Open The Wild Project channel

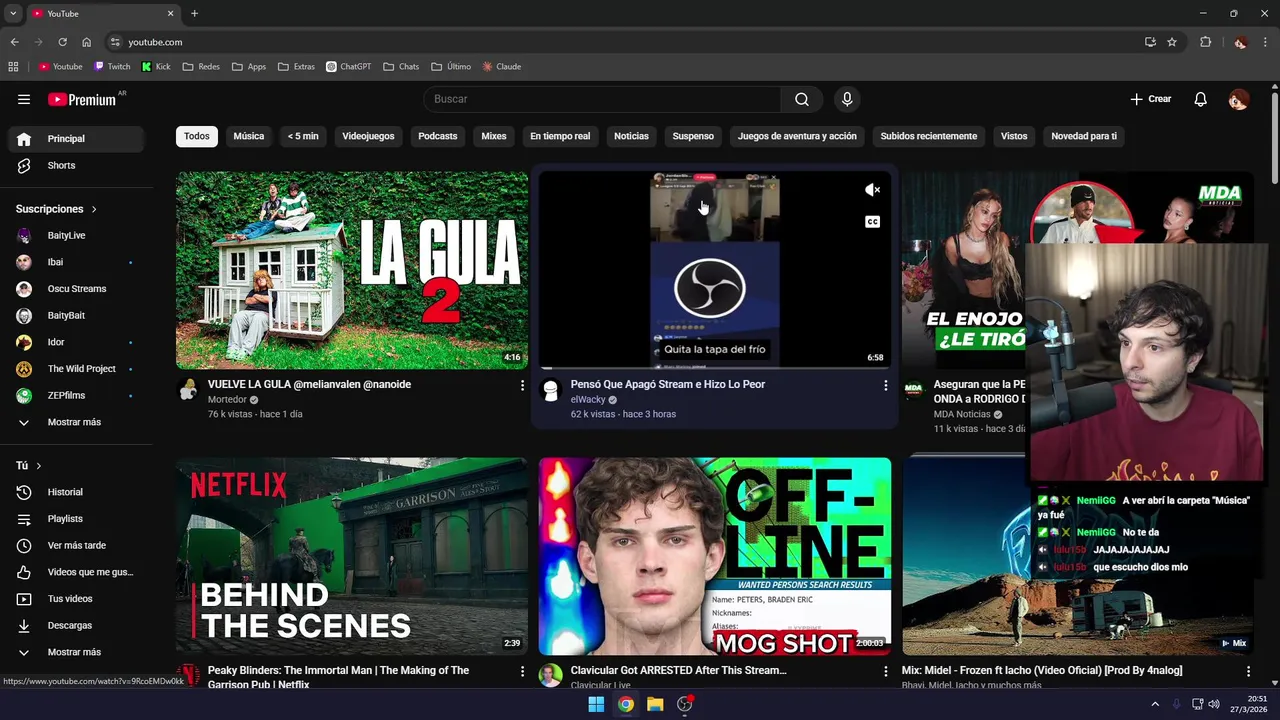[76, 369]
